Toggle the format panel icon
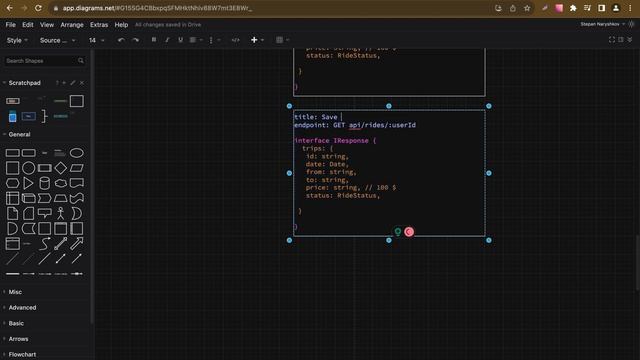 (621, 40)
